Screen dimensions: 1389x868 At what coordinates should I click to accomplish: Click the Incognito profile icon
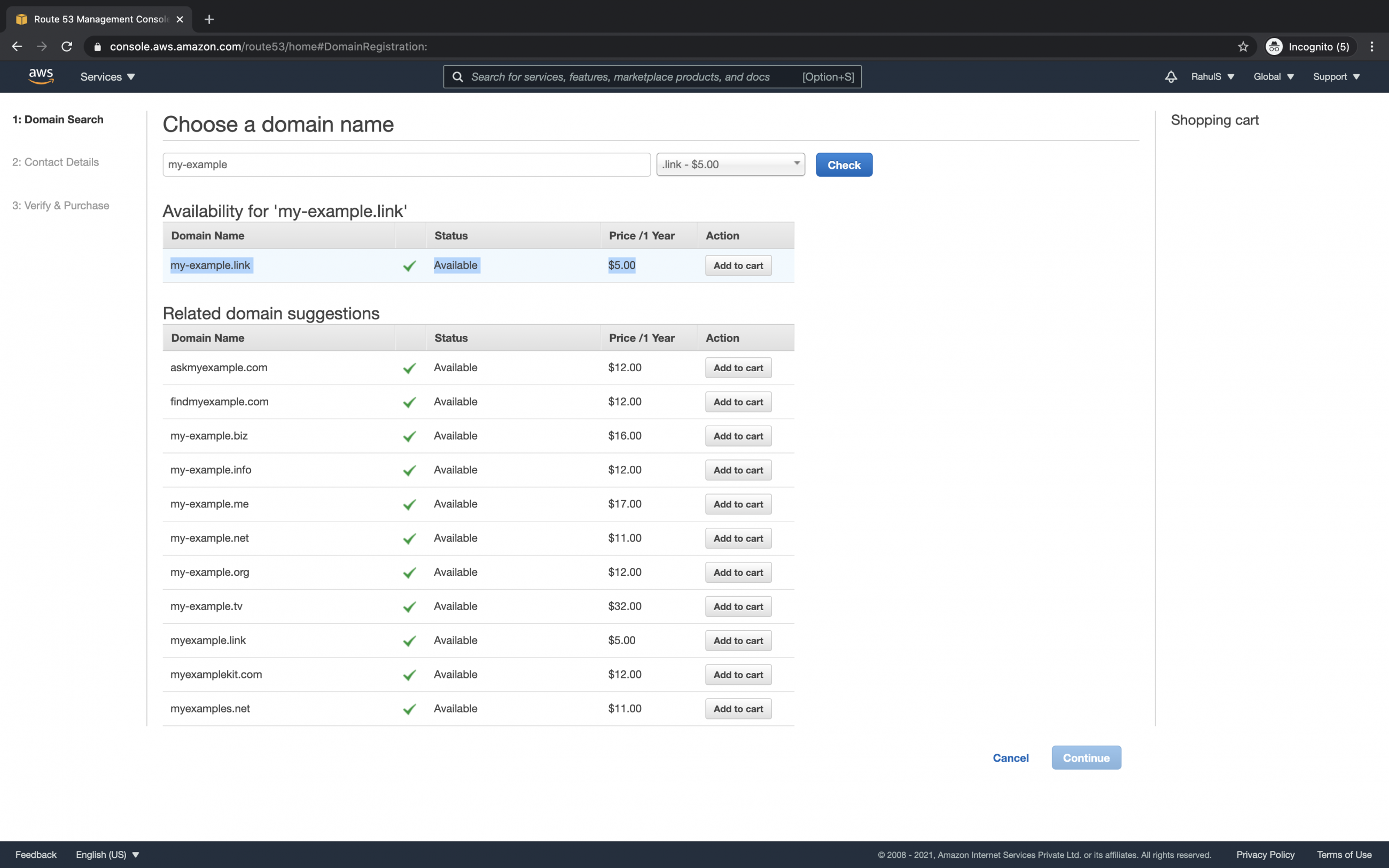click(x=1275, y=46)
